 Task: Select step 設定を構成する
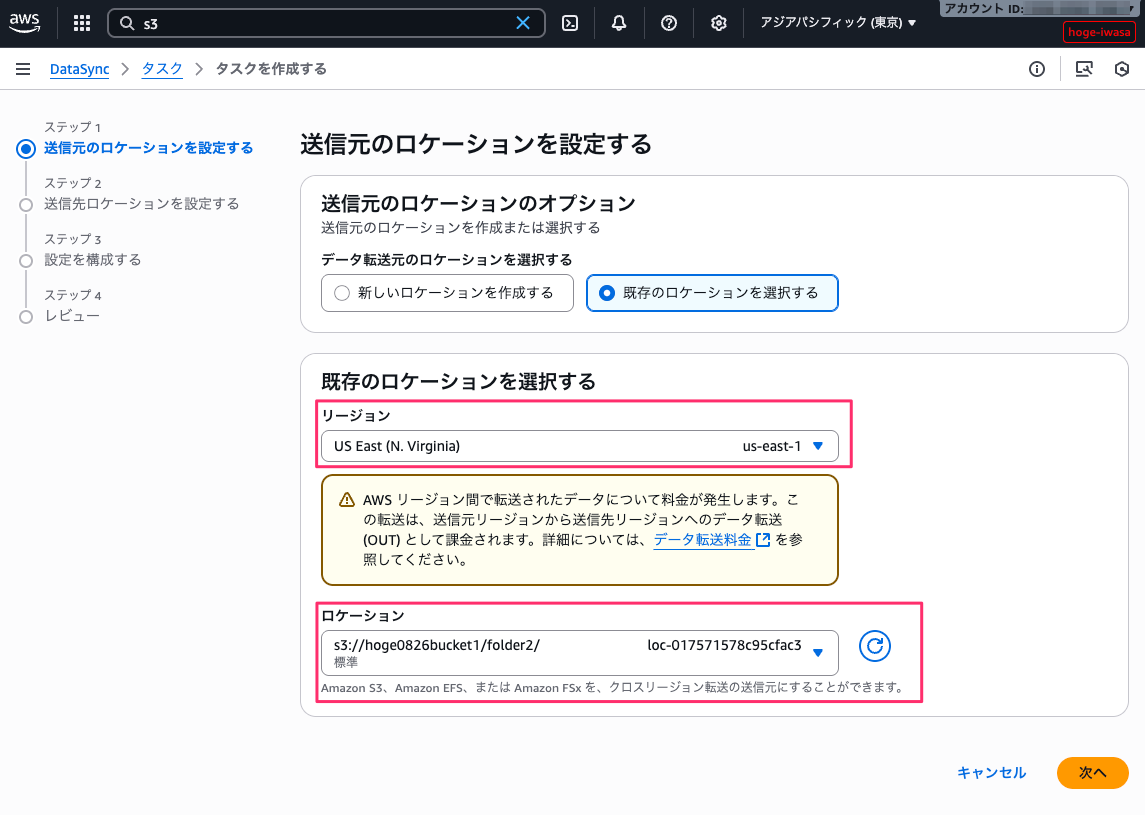(x=93, y=260)
